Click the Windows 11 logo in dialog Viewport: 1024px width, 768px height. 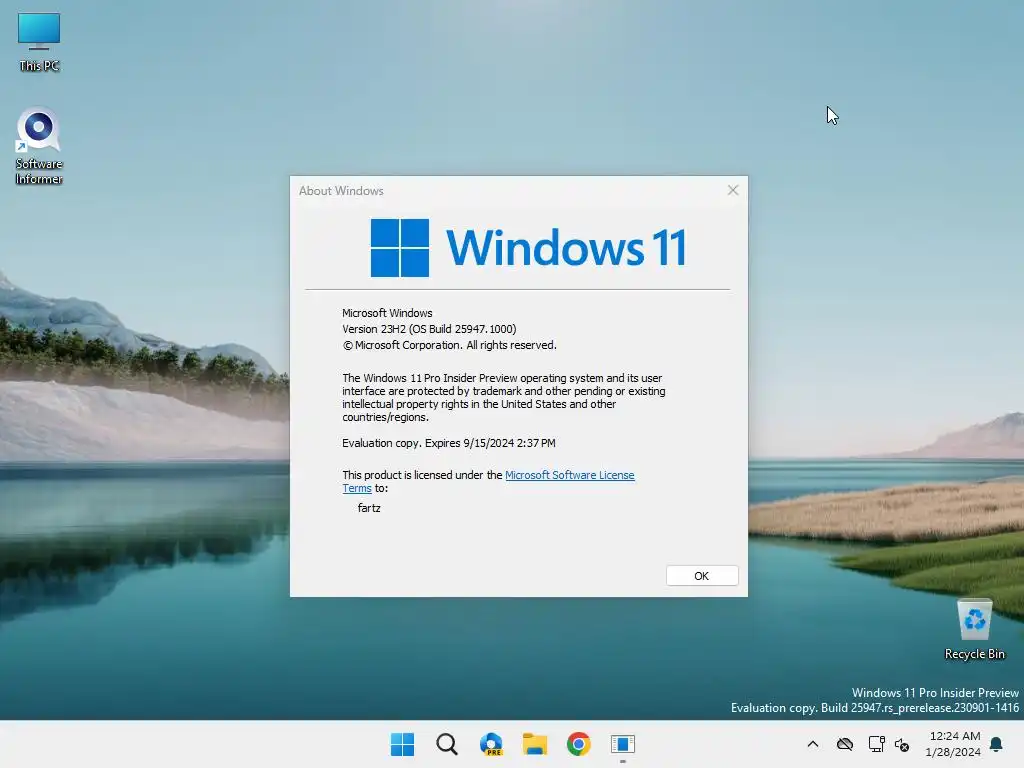pos(528,248)
